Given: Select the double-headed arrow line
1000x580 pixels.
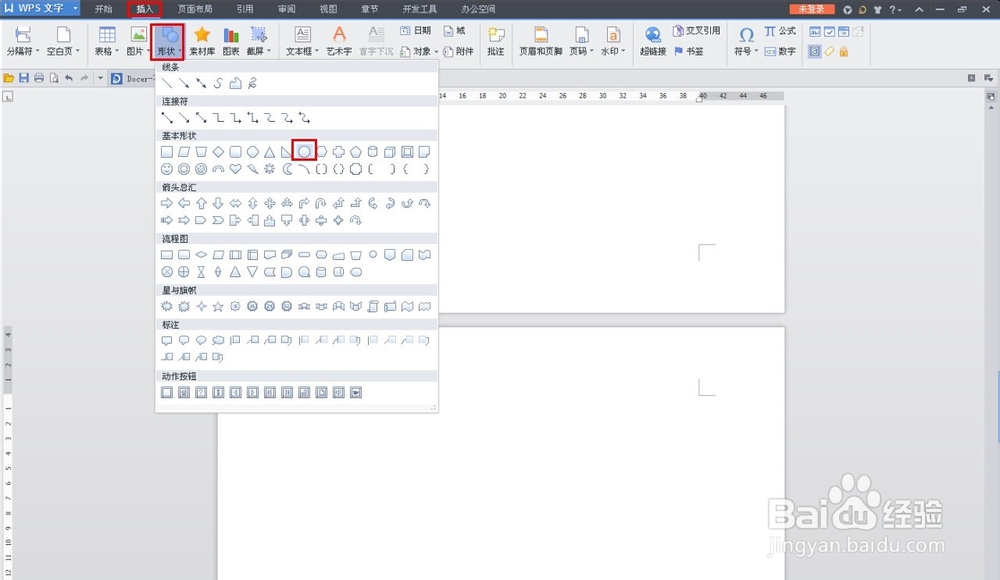Looking at the screenshot, I should click(x=201, y=84).
